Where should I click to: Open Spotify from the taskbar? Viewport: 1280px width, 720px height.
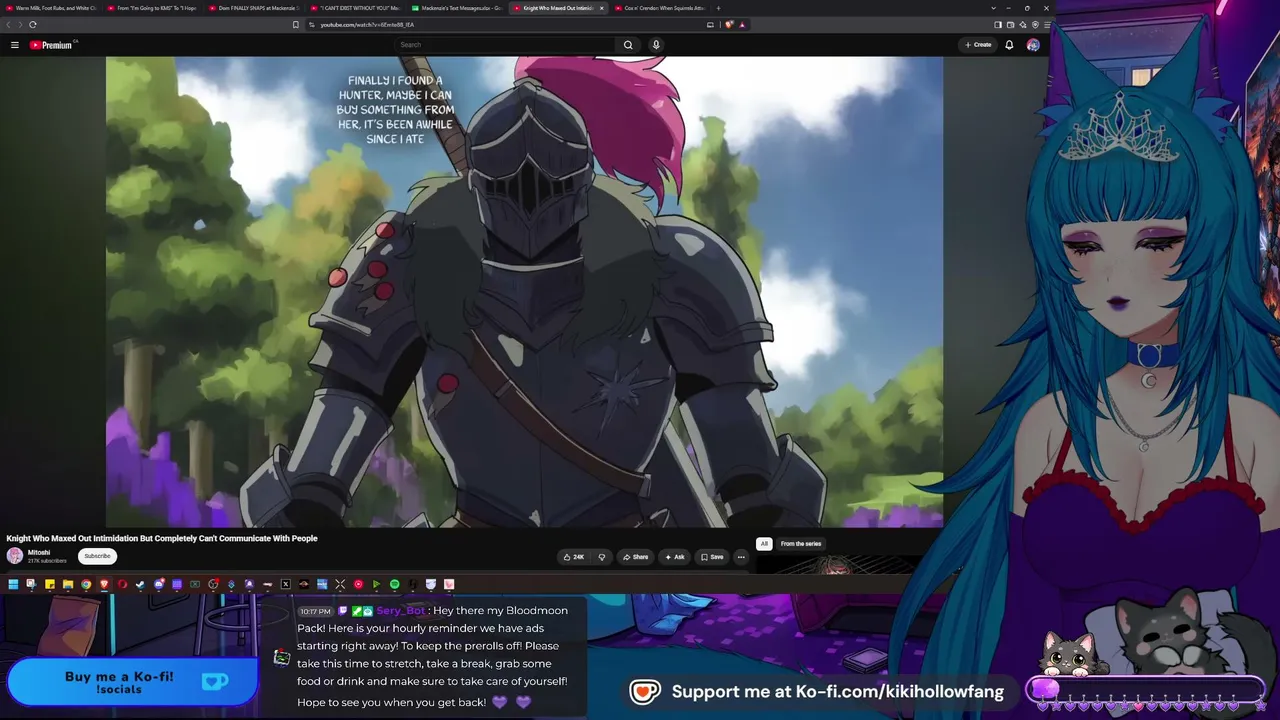(394, 584)
